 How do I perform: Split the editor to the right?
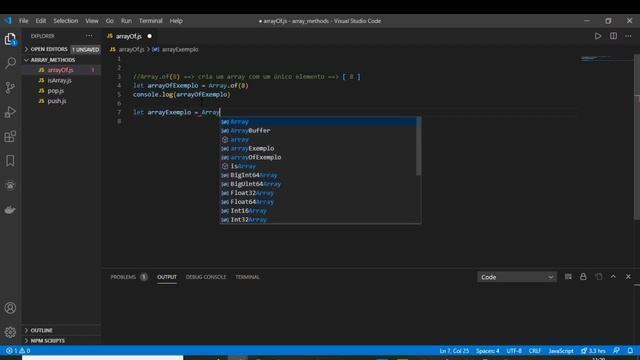pyautogui.click(x=613, y=36)
